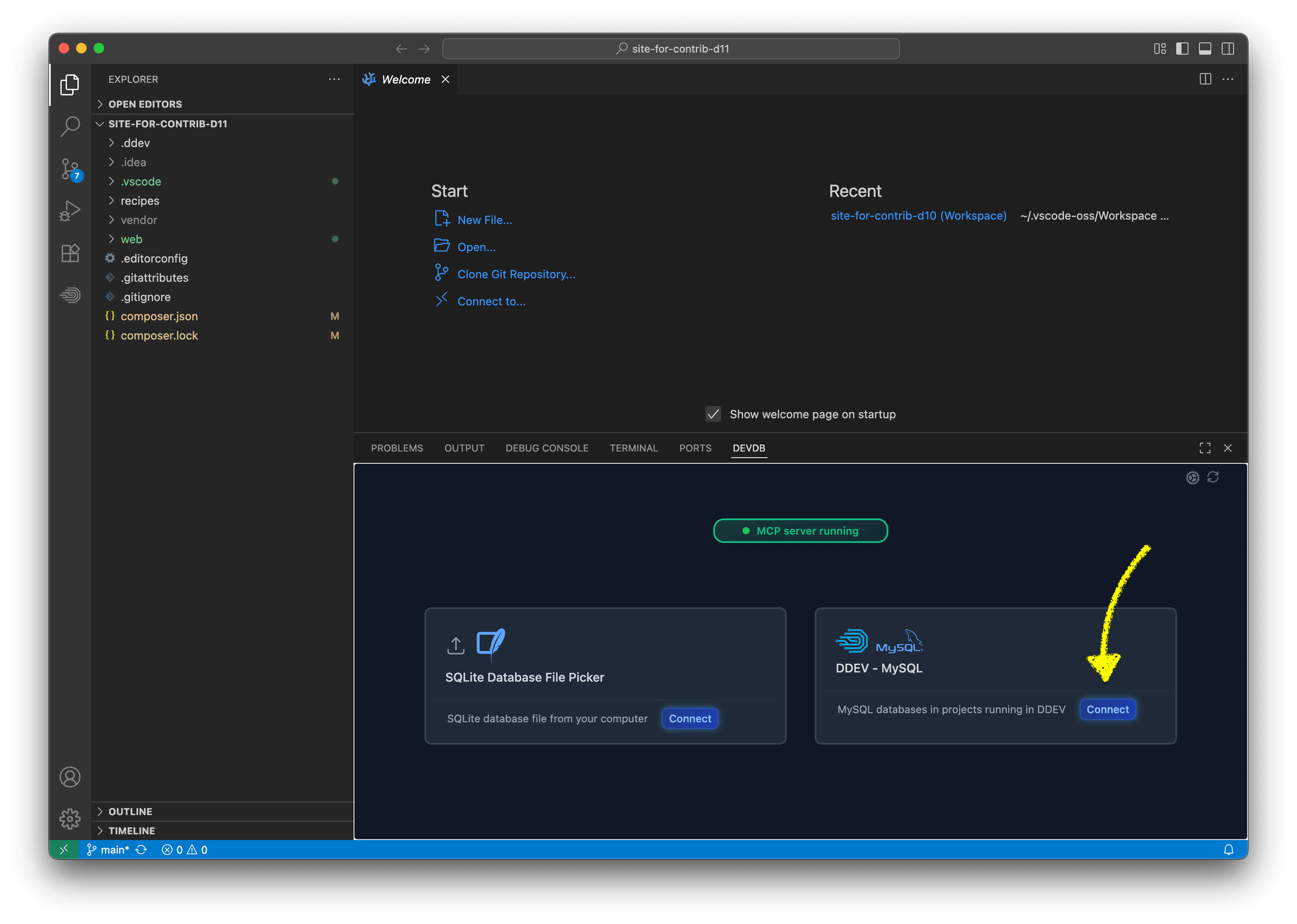
Task: Switch to the TERMINAL tab
Action: pos(634,448)
